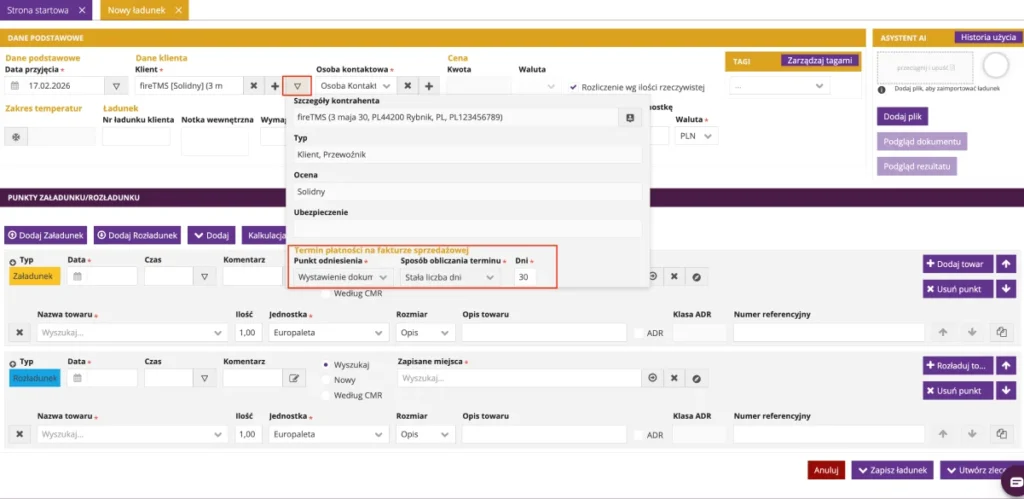1024x499 pixels.
Task: Click the circled-arrow icon after Rozładunek Zapisane miejsca
Action: pyautogui.click(x=652, y=378)
